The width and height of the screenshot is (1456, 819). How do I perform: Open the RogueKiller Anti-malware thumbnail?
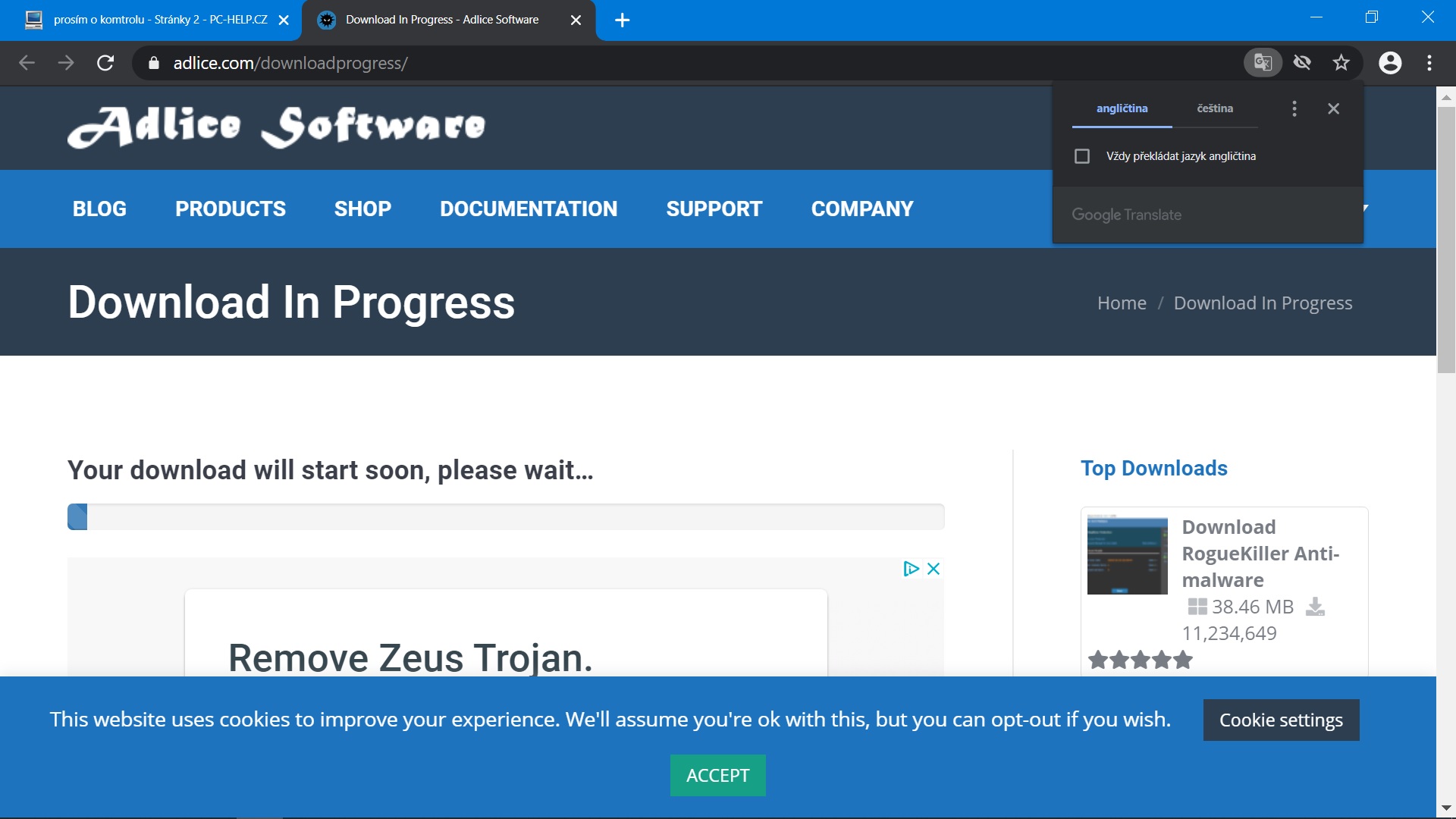point(1127,554)
